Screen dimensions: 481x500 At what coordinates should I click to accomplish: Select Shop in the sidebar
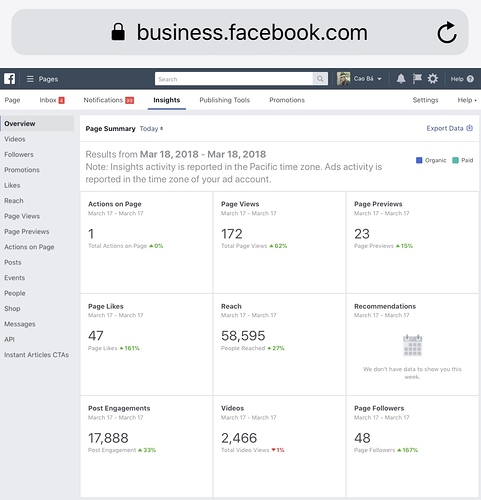click(x=12, y=309)
